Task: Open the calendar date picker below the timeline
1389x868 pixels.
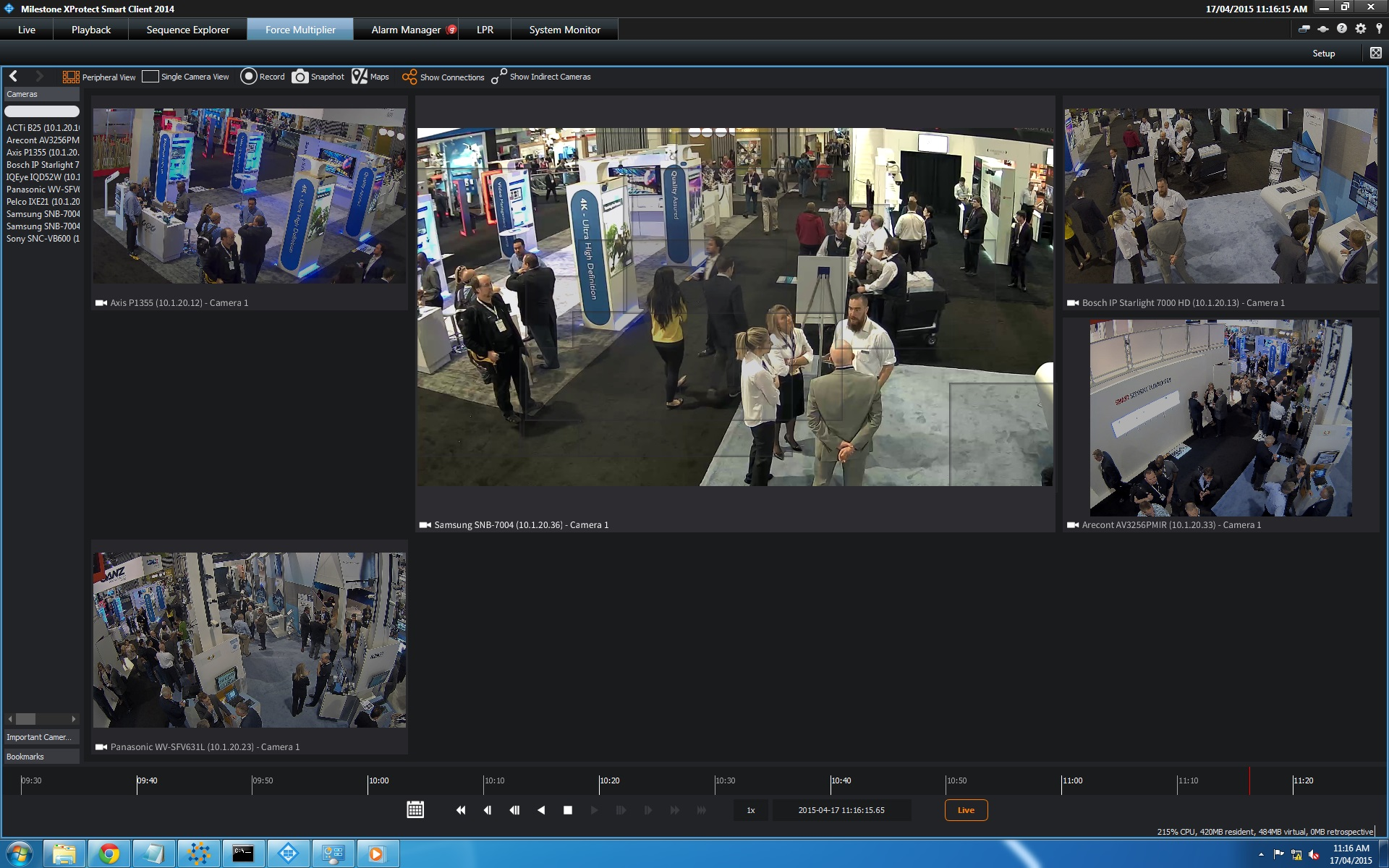Action: click(x=415, y=810)
